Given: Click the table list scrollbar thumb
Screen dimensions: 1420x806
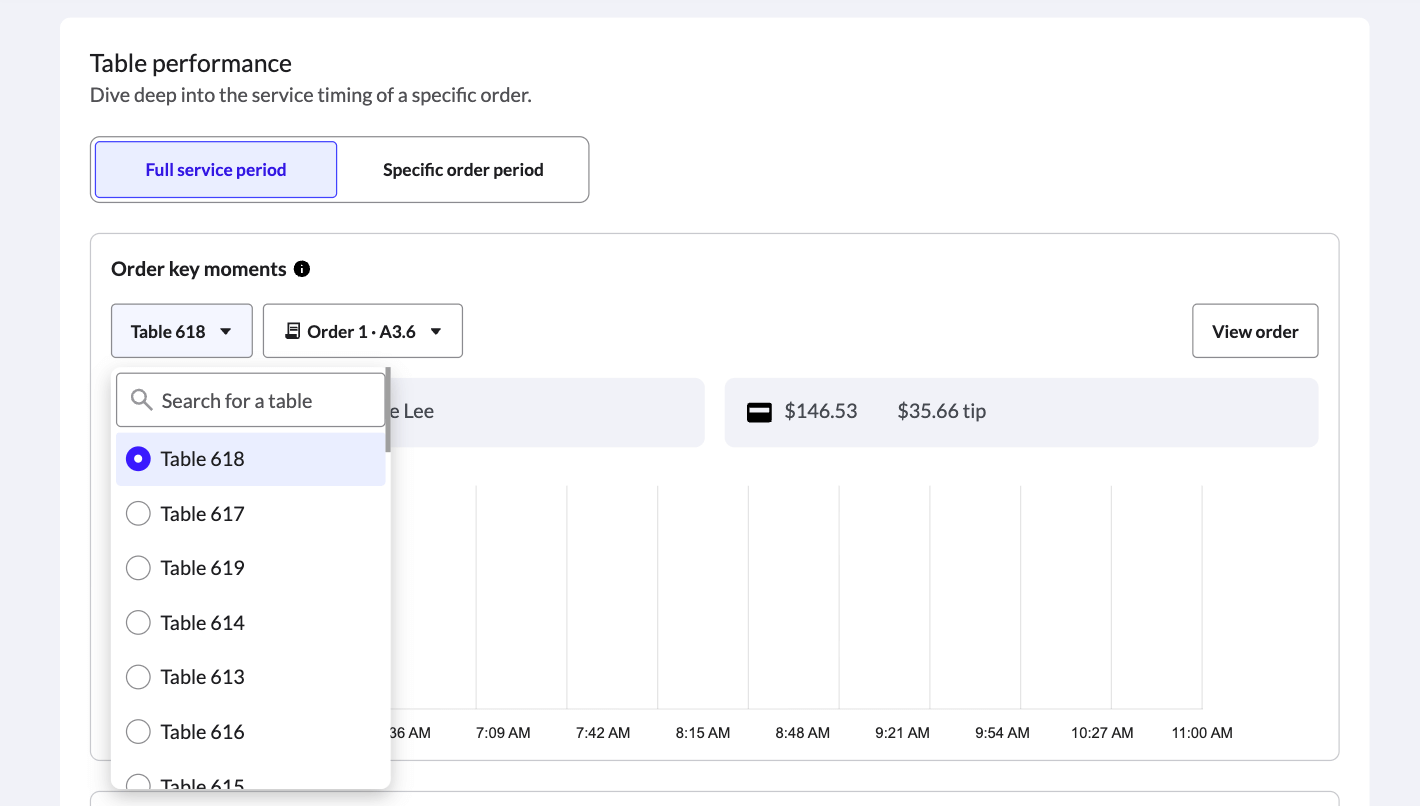Looking at the screenshot, I should 388,409.
